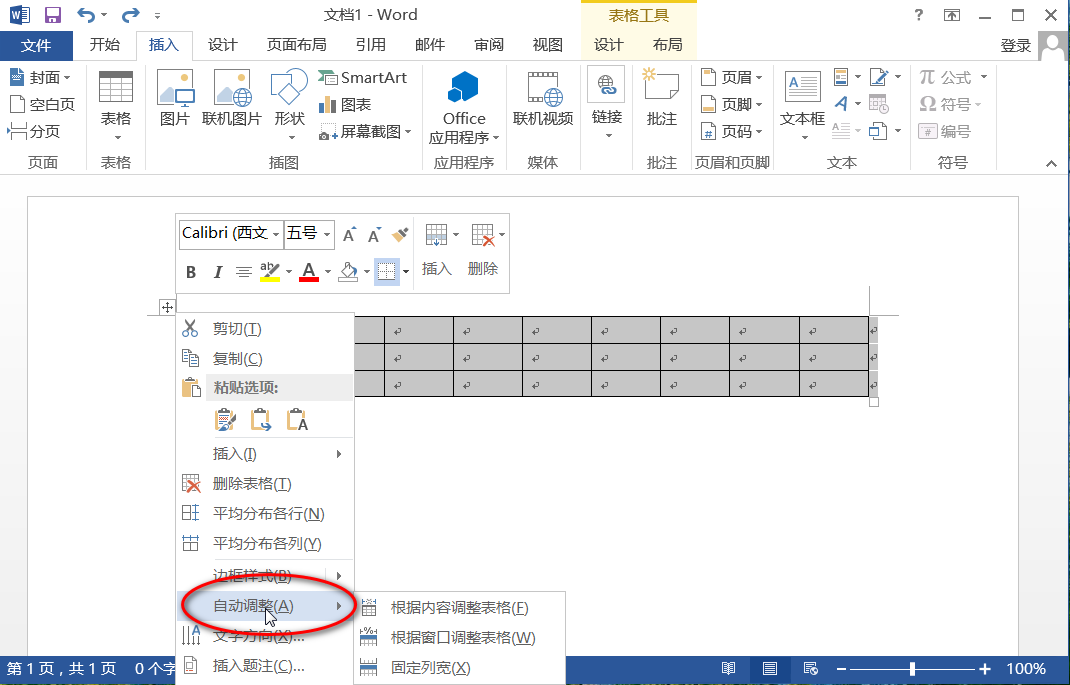Open 插入题注(C)... from the context menu
Viewport: 1070px width, 685px height.
265,666
